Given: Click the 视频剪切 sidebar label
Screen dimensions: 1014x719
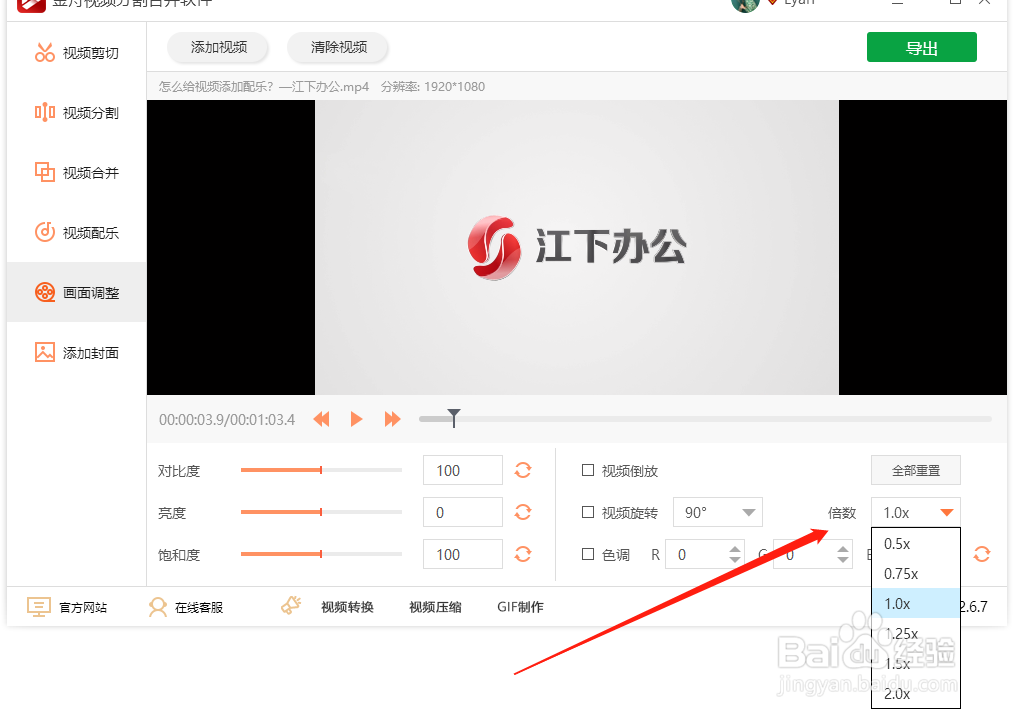Looking at the screenshot, I should pyautogui.click(x=91, y=53).
